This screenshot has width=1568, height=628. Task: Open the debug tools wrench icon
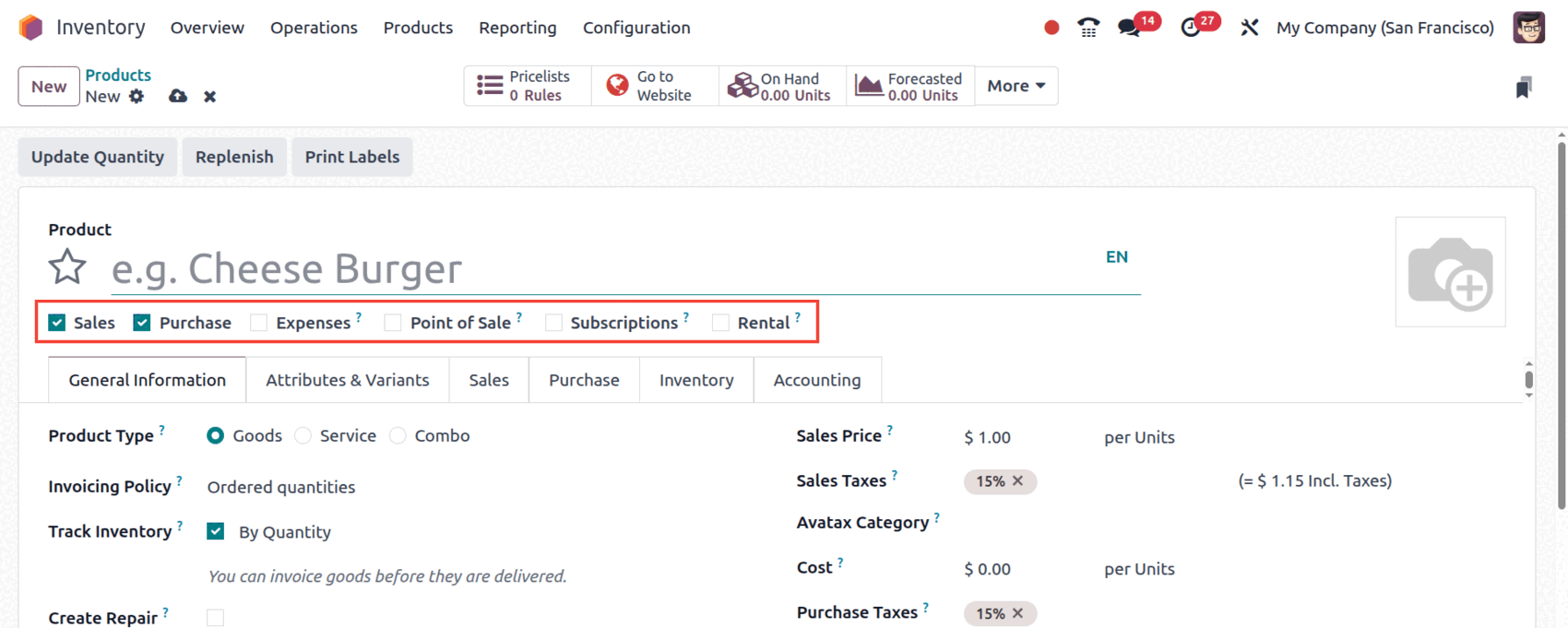[1249, 28]
